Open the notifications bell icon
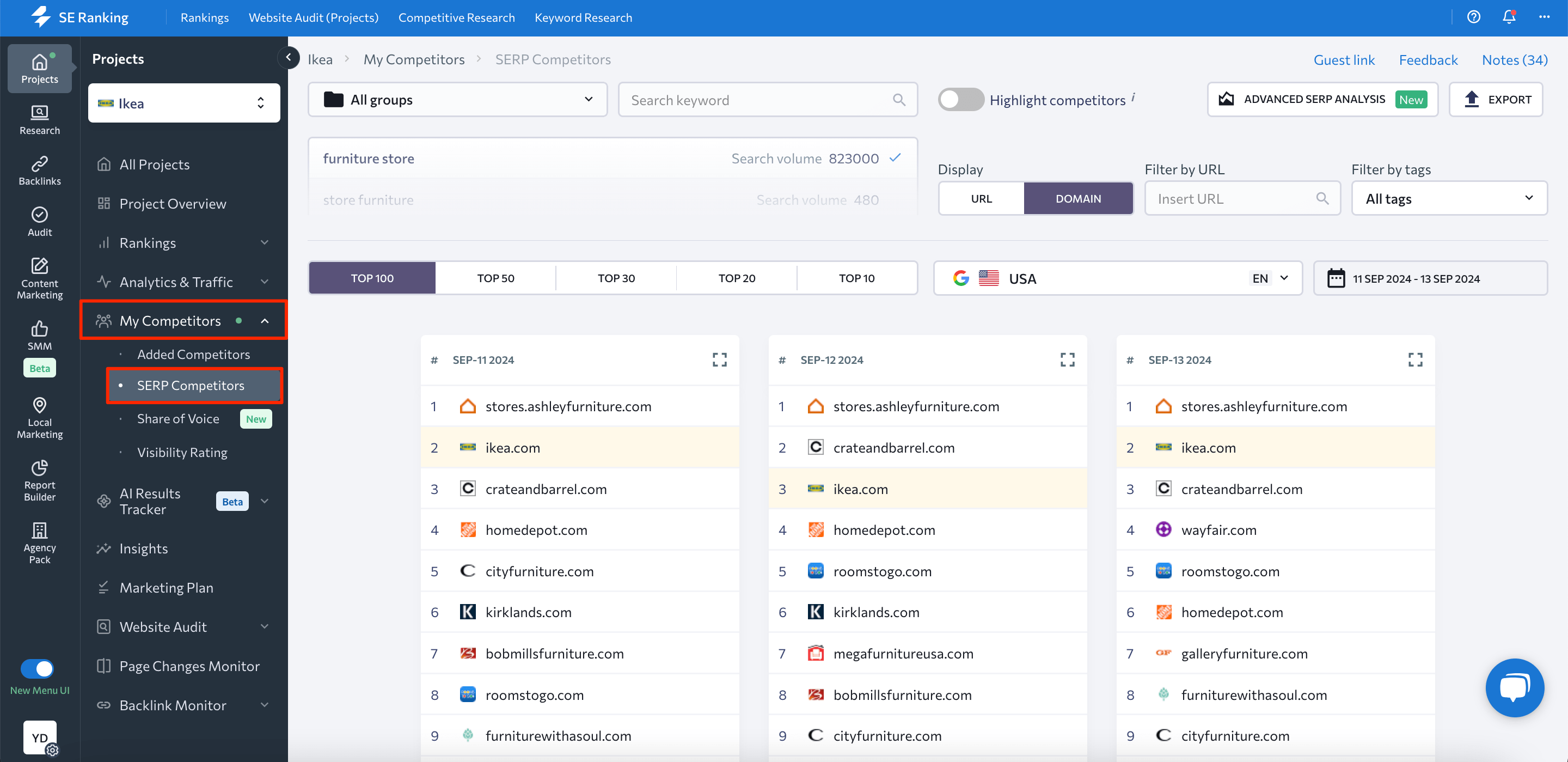 1508,17
